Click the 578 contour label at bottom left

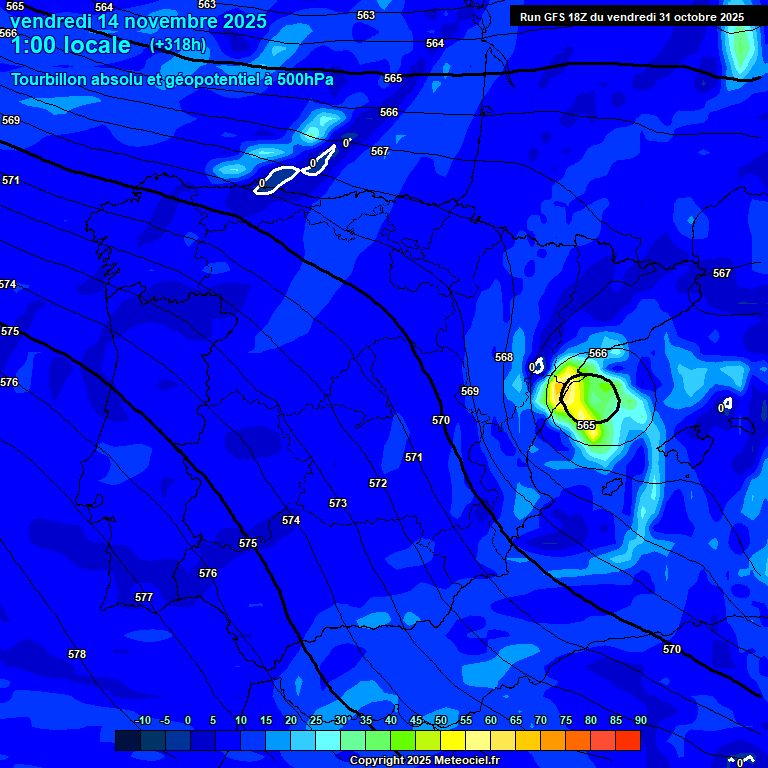[x=77, y=654]
